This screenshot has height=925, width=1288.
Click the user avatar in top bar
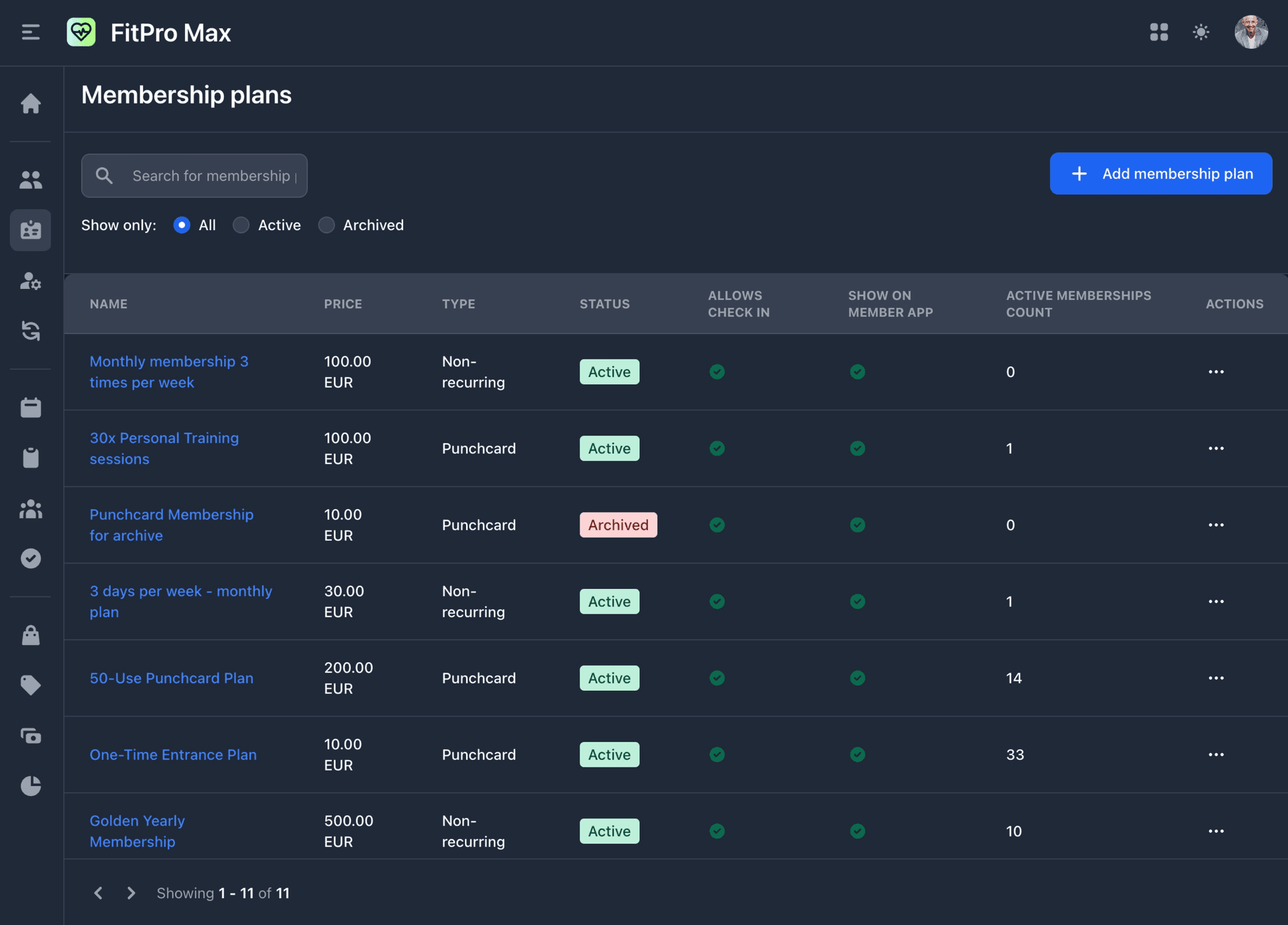click(1252, 32)
